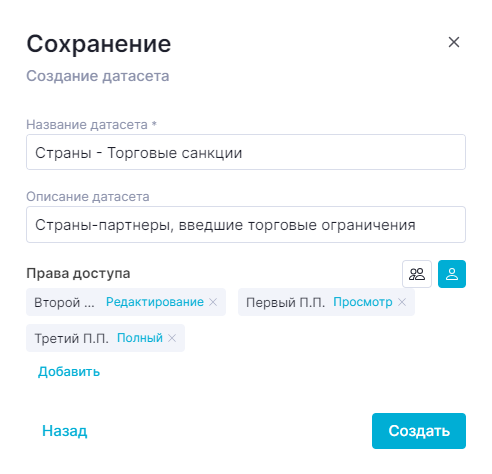Focus the Название датасета field
Viewport: 492px width, 474px height.
point(246,152)
